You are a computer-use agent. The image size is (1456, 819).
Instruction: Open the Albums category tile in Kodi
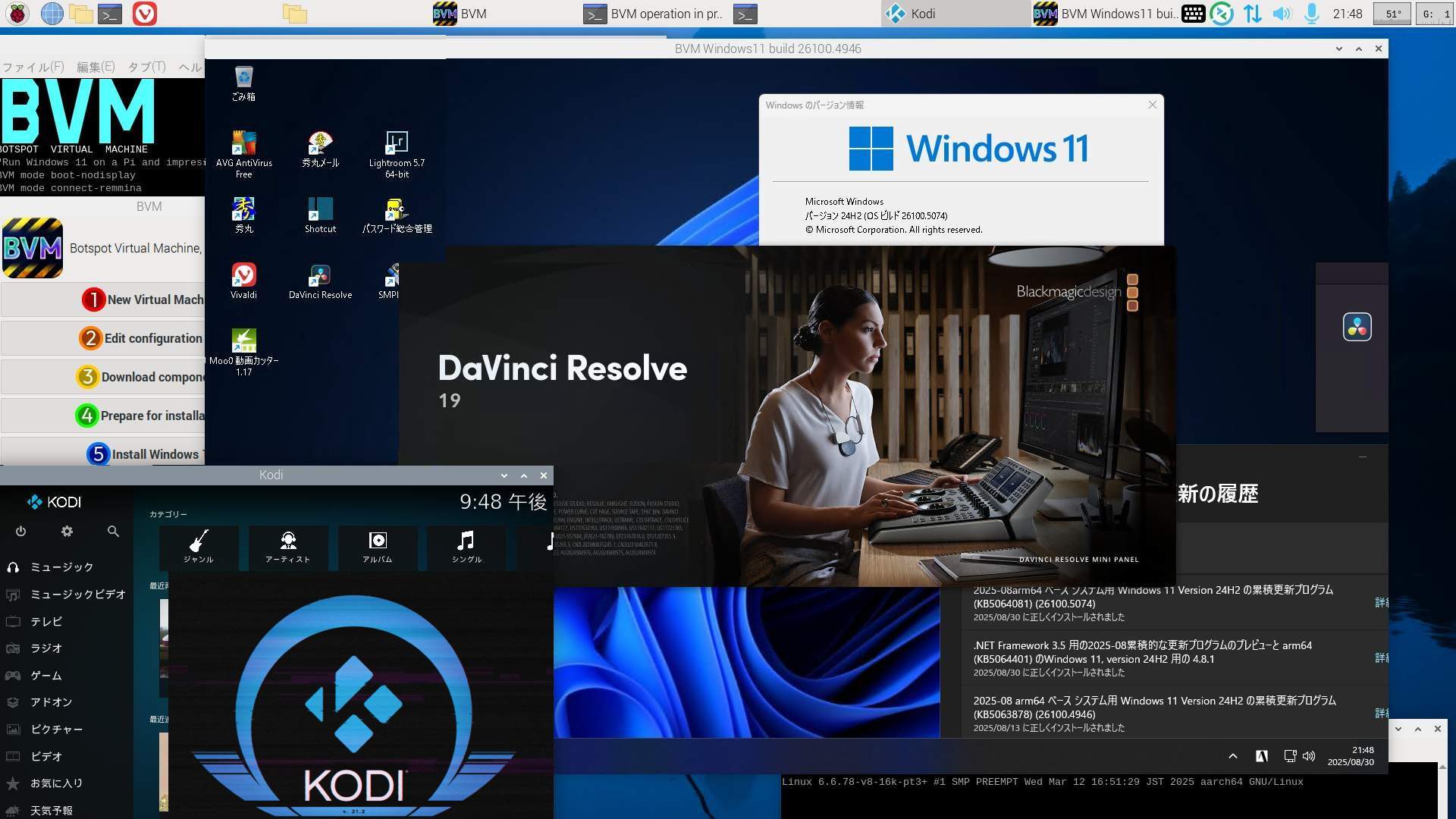pos(377,547)
